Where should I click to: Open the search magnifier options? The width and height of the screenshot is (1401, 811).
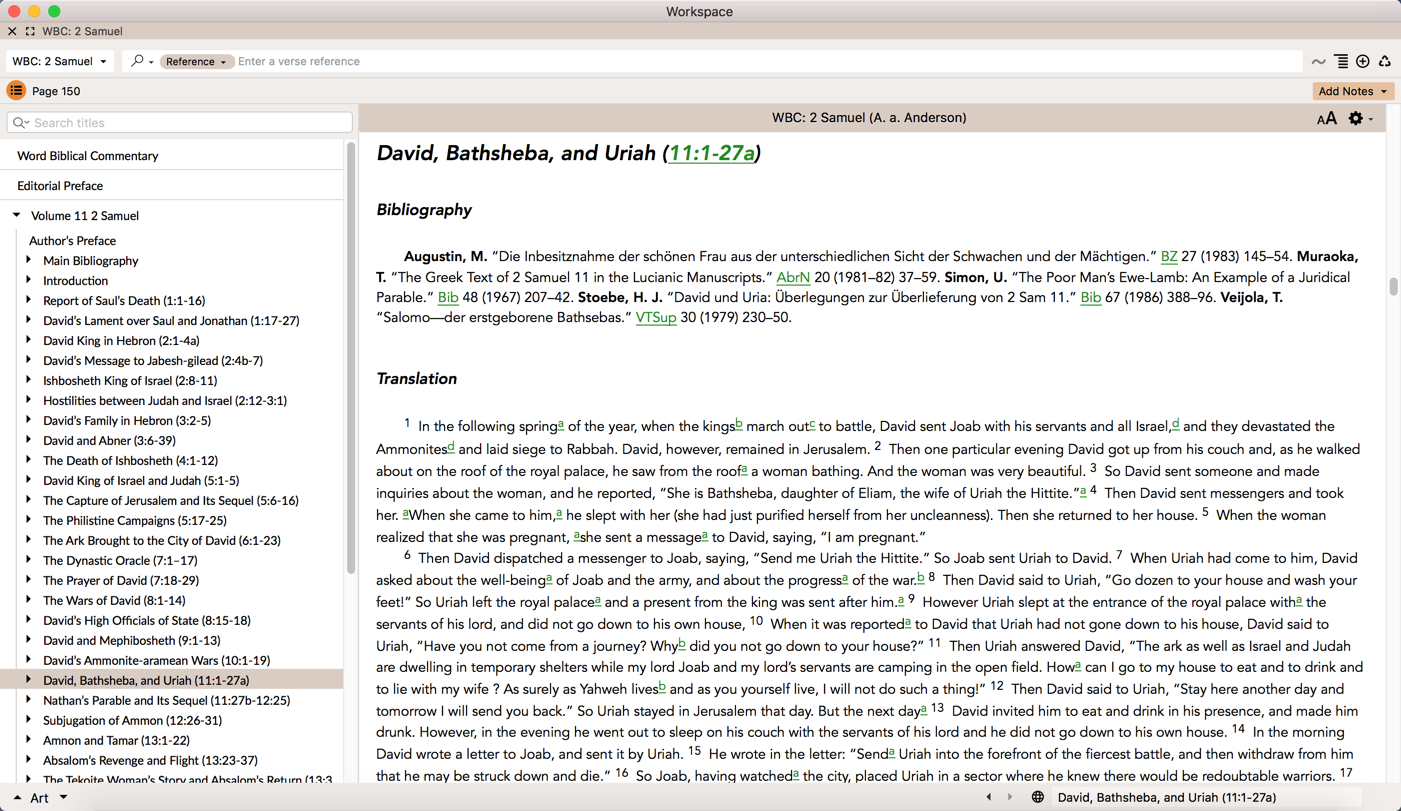(141, 61)
